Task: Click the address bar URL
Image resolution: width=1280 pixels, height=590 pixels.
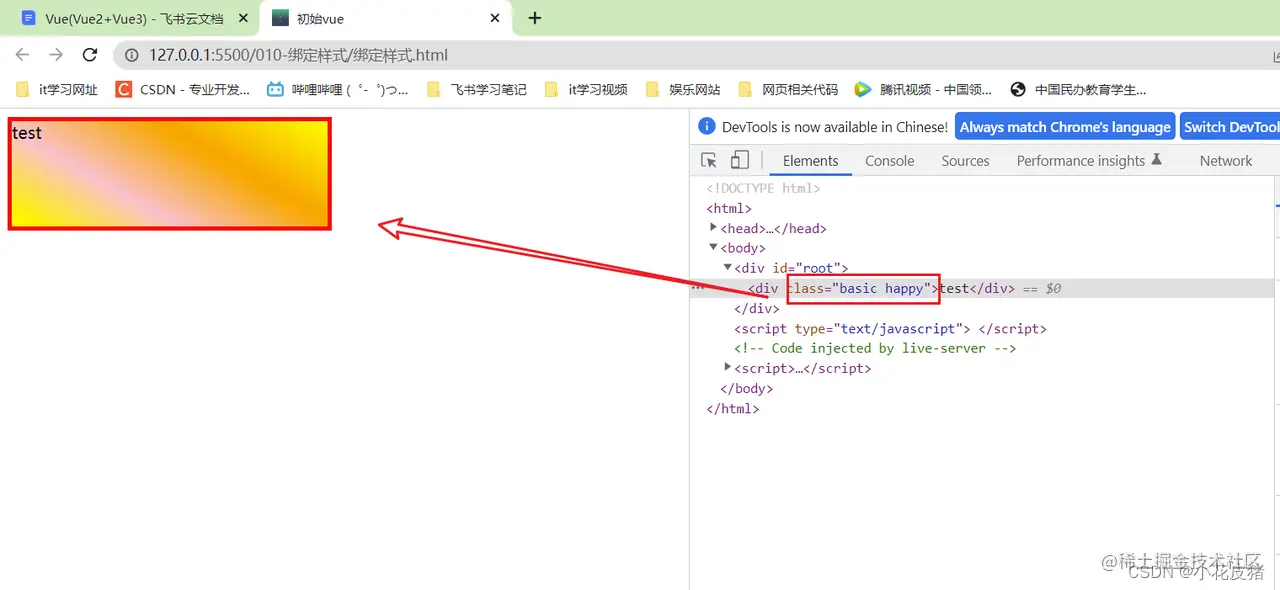Action: point(299,56)
